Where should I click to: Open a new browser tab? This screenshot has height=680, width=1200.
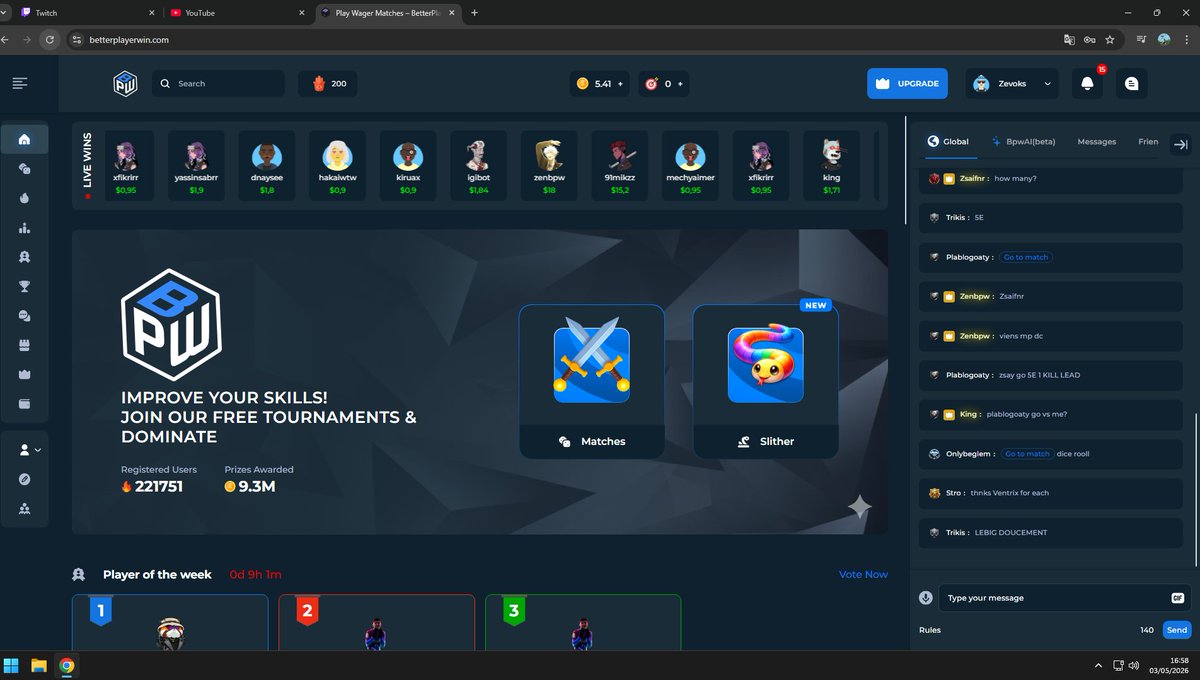pos(474,13)
